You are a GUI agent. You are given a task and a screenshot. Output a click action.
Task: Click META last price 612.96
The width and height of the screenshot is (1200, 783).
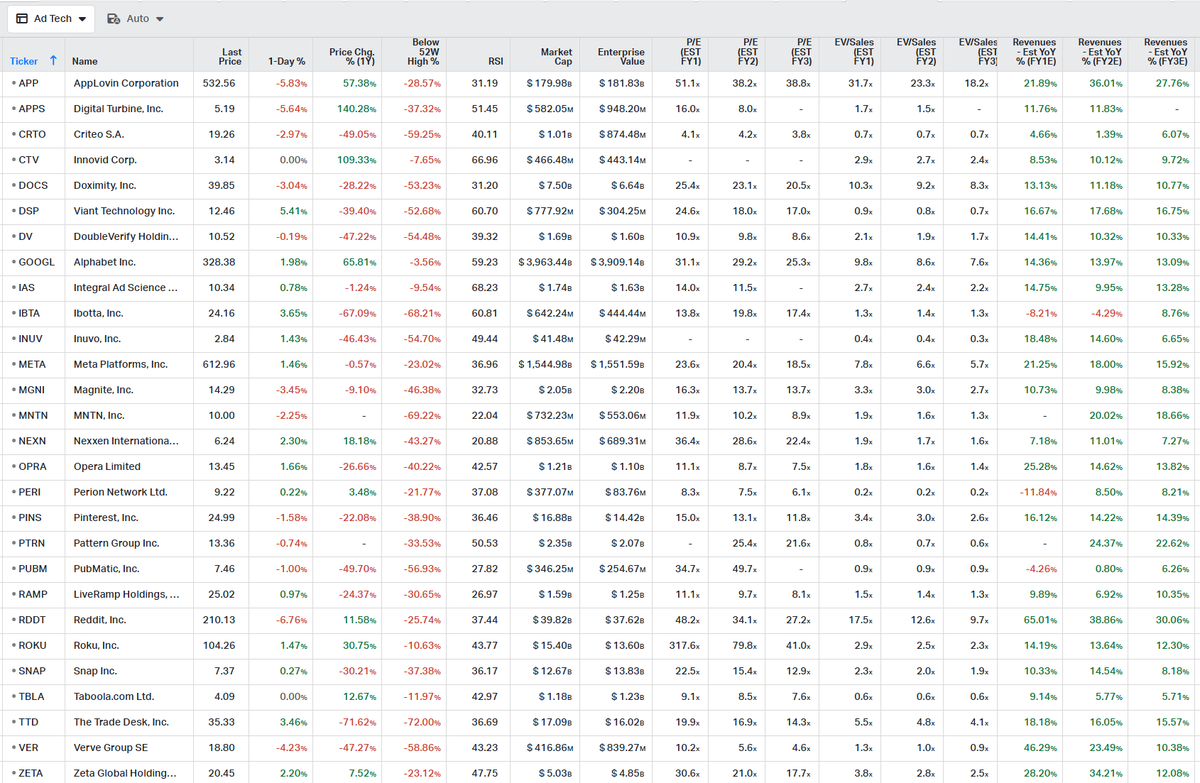click(x=218, y=364)
